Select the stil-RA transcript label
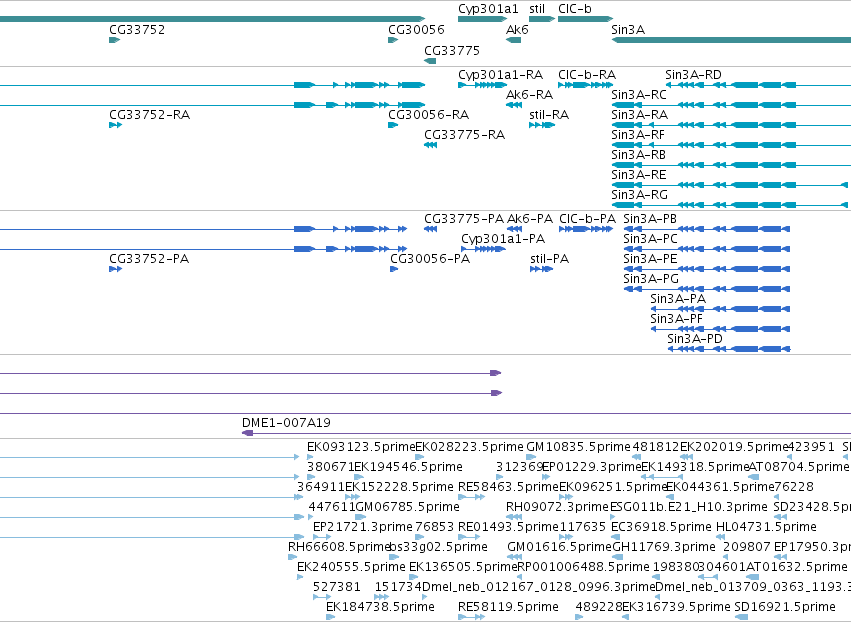The height and width of the screenshot is (622, 851). pos(549,115)
